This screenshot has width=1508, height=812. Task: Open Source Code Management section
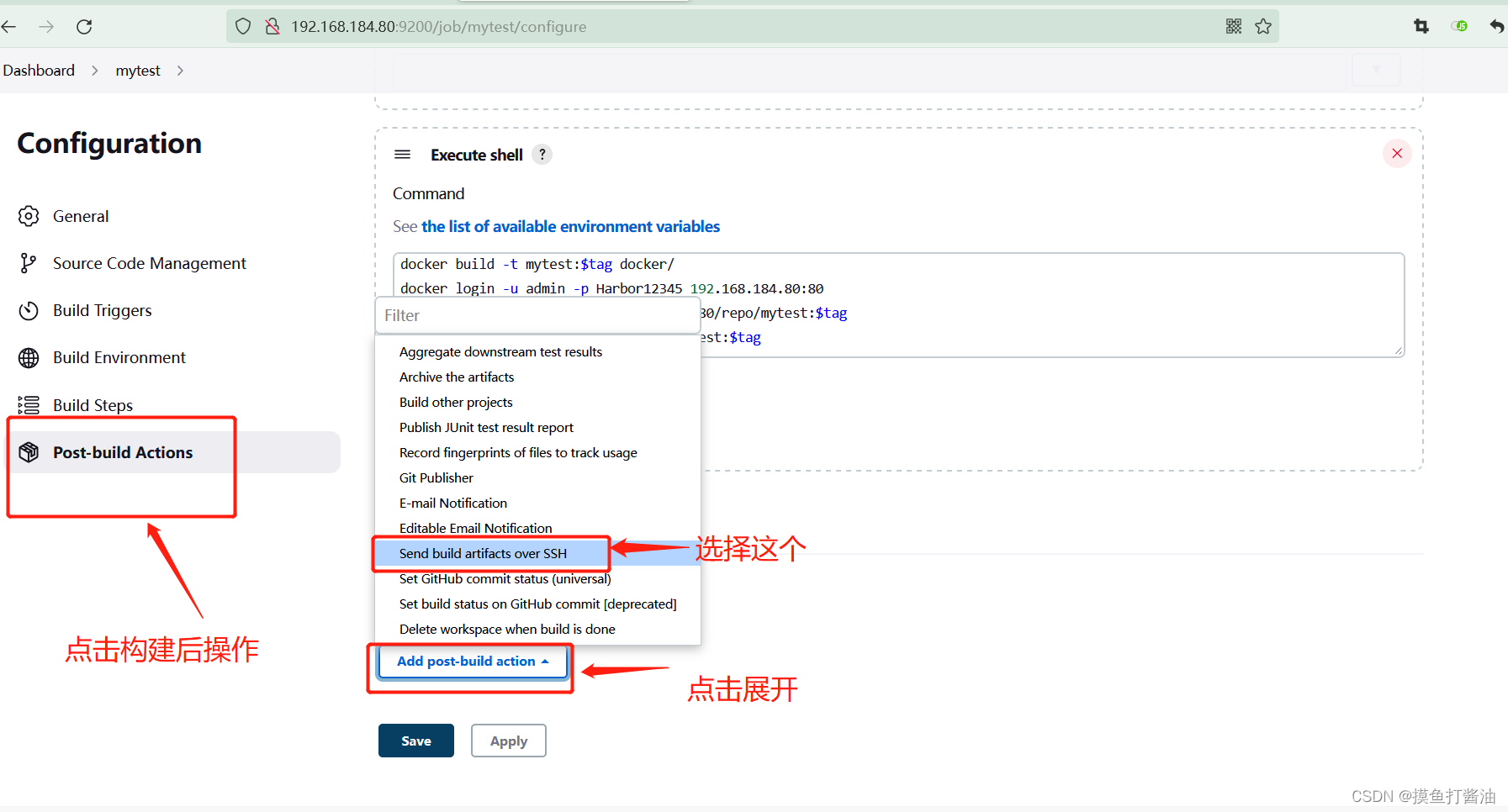point(150,263)
